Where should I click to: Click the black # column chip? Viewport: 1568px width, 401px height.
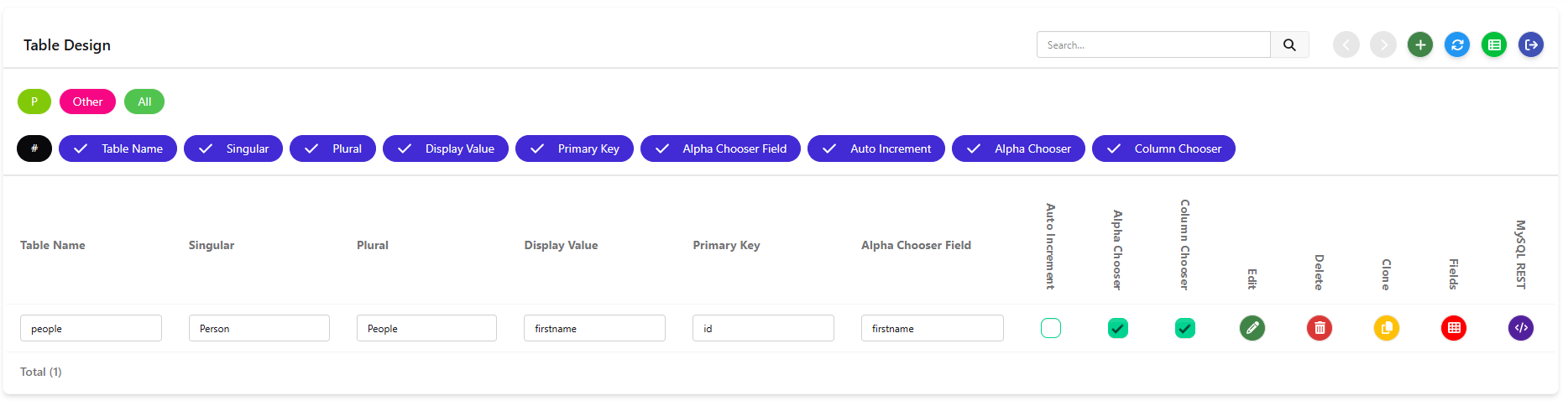(x=34, y=148)
